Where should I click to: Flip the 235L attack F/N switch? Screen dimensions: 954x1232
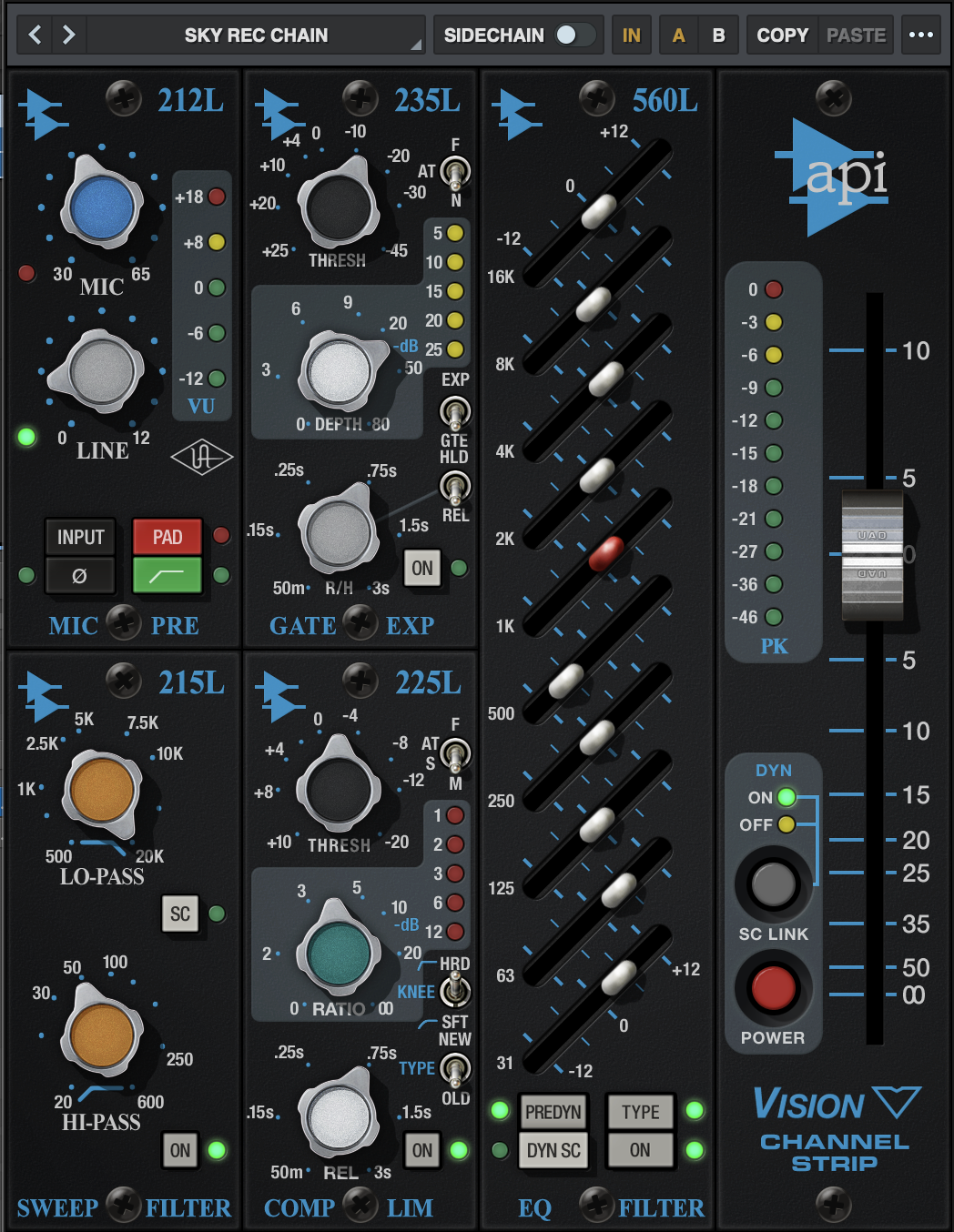tap(455, 171)
